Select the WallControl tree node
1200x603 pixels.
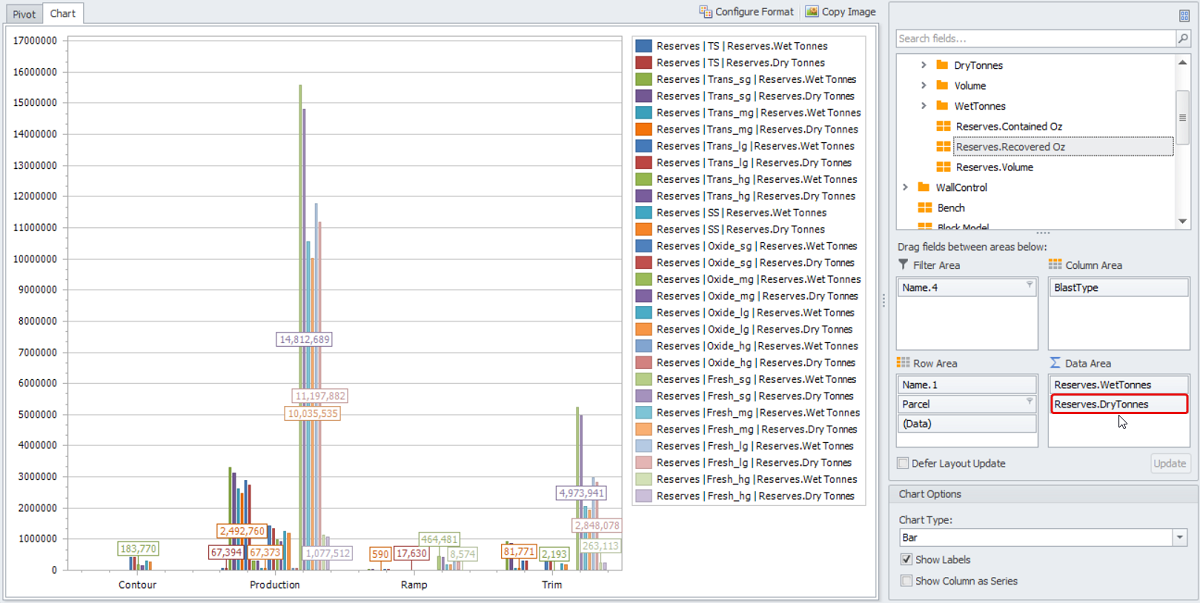pos(961,187)
